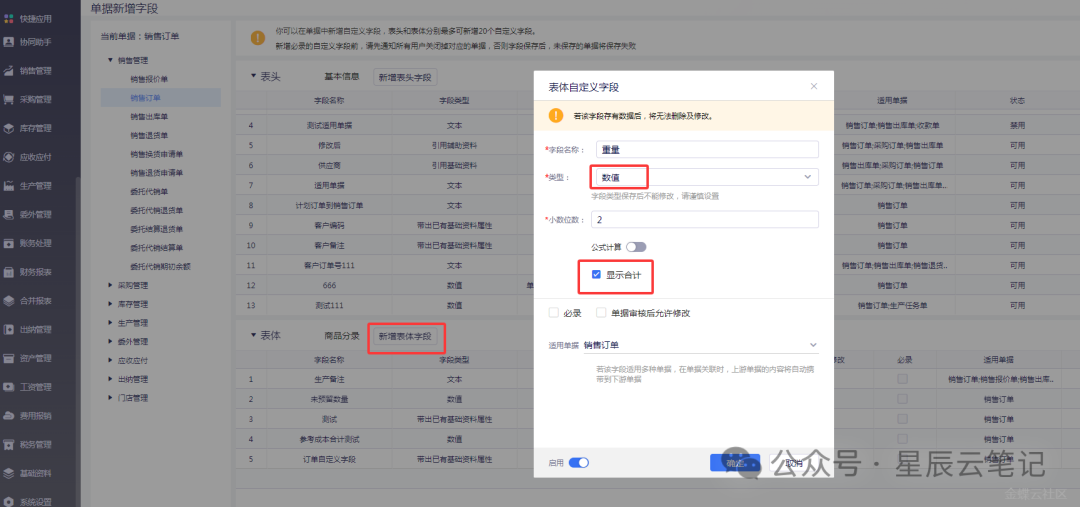Image resolution: width=1080 pixels, height=507 pixels.
Task: Open 系统设置 at the sidebar bottom
Action: pos(35,502)
